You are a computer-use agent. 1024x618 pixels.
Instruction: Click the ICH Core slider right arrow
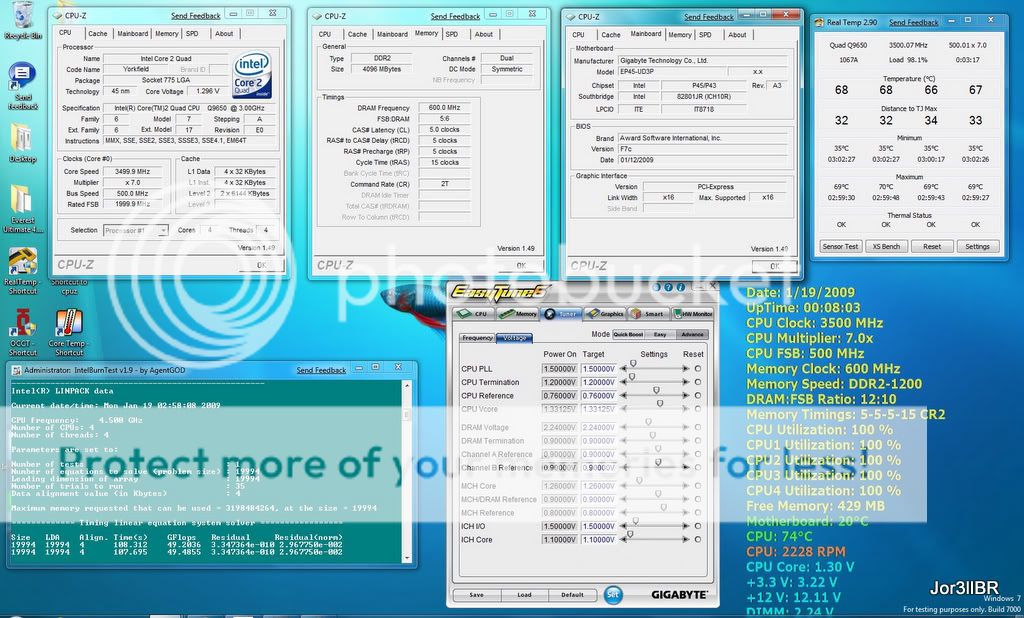pyautogui.click(x=686, y=540)
